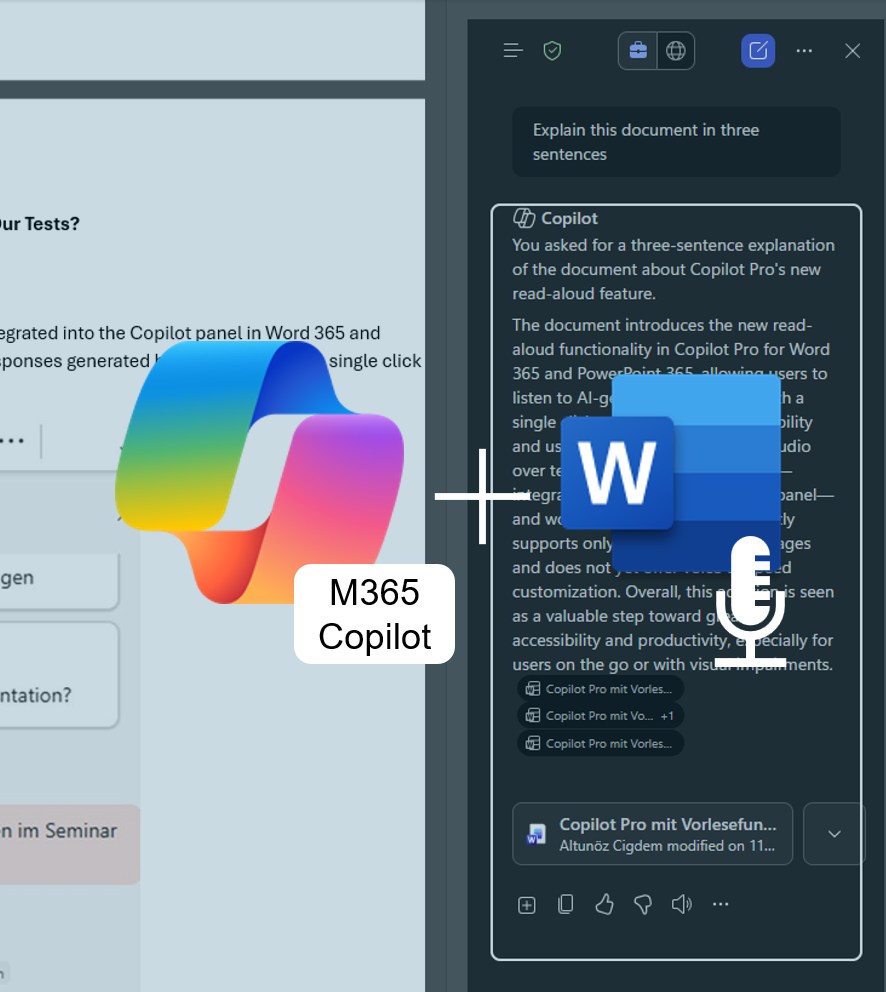
Task: Click the 'Explain this document' prompt bubble
Action: pyautogui.click(x=675, y=142)
